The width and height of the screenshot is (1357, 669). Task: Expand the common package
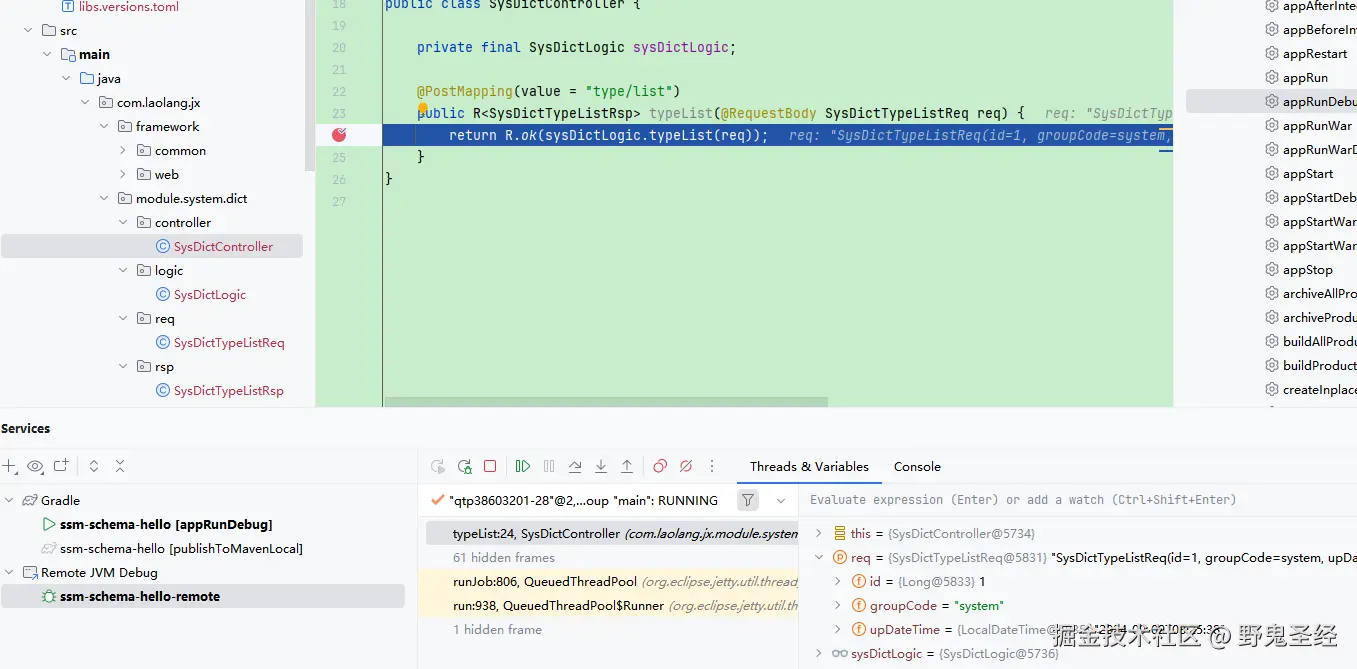click(x=122, y=150)
